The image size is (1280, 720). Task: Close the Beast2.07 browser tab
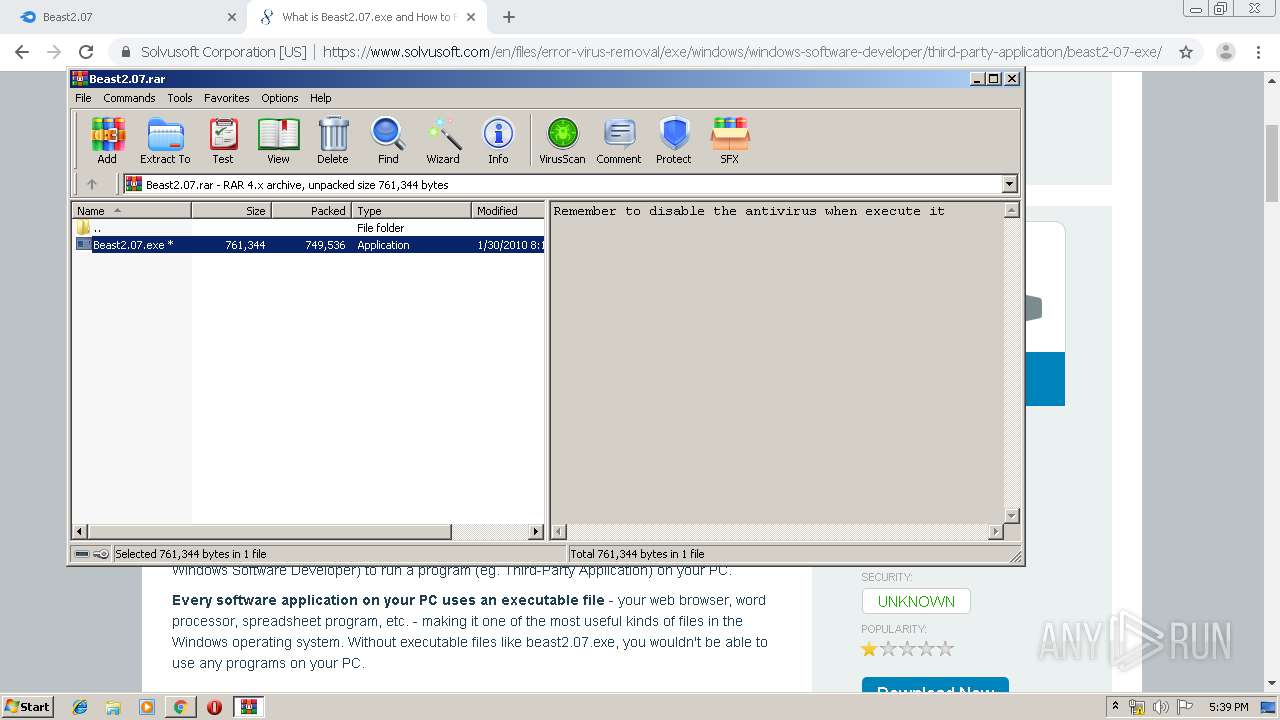click(x=232, y=17)
